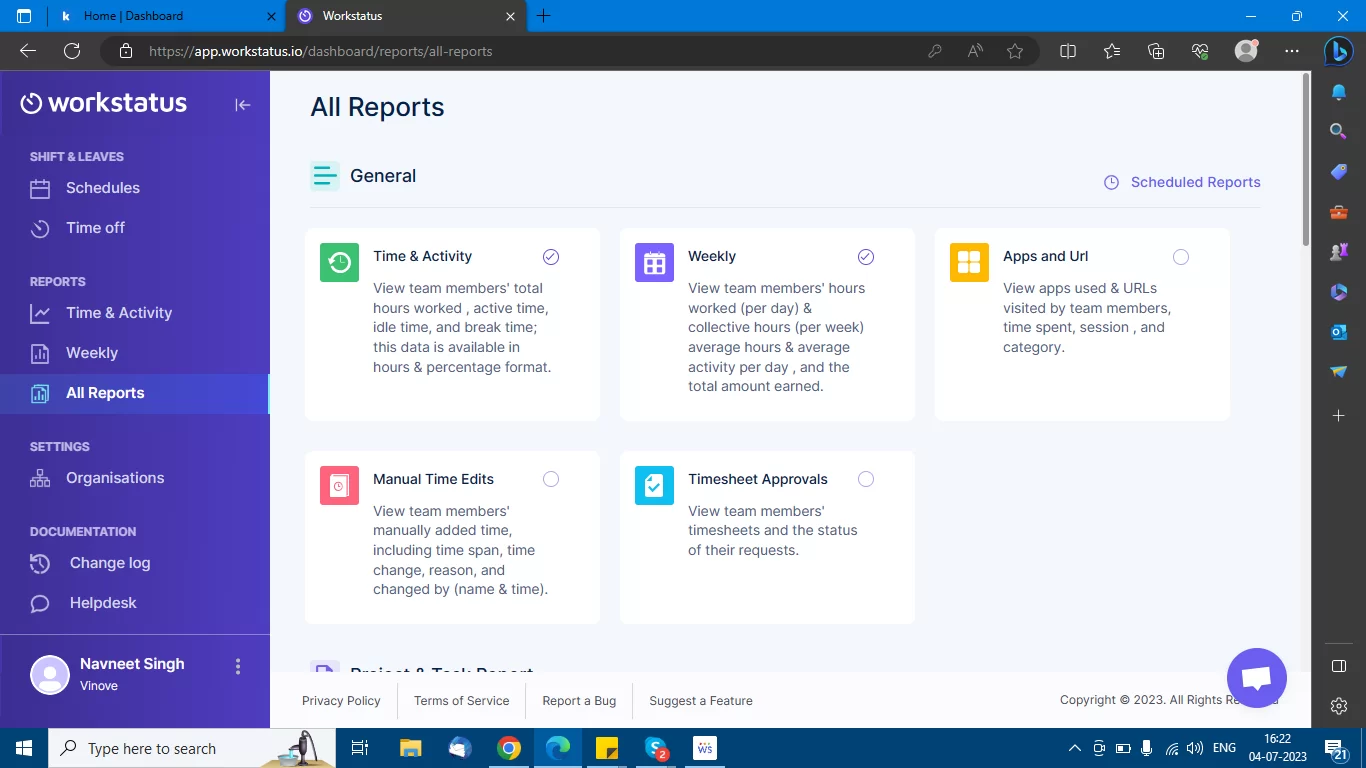Open the Time & Activity report title

pyautogui.click(x=422, y=256)
